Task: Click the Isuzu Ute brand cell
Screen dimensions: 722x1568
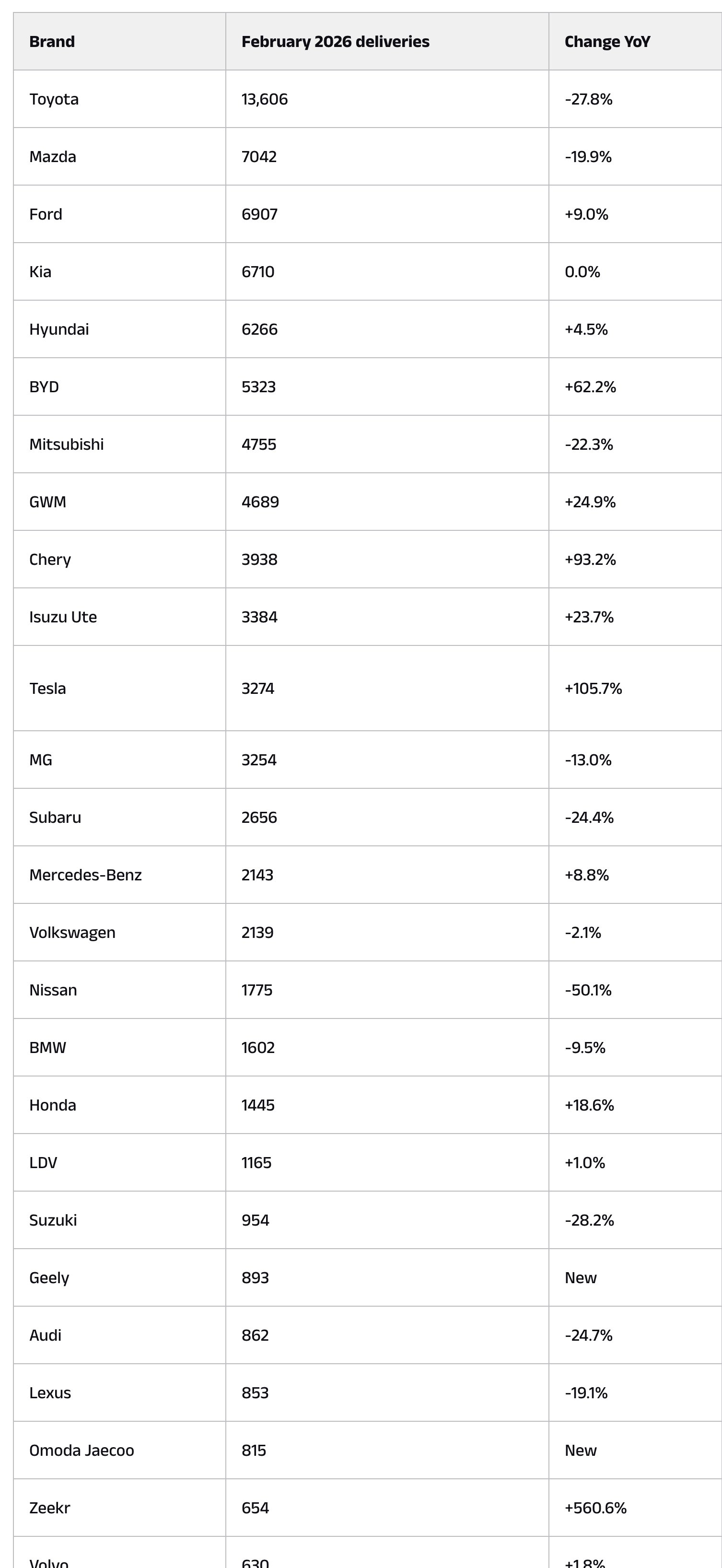Action: click(63, 617)
